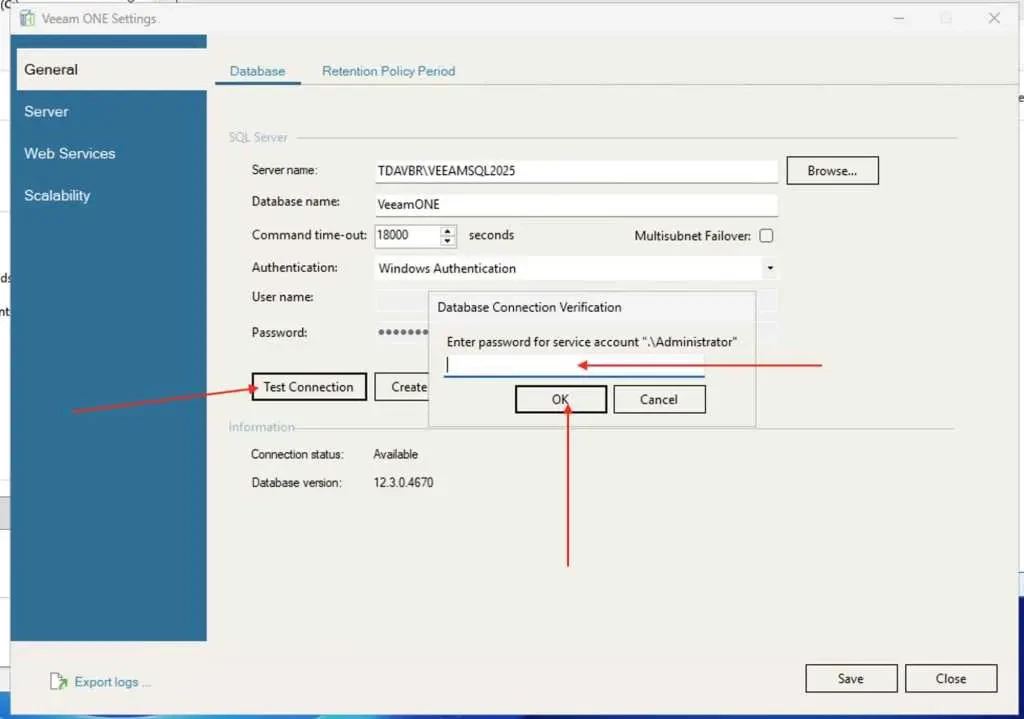Click the masked Password field

coord(402,332)
